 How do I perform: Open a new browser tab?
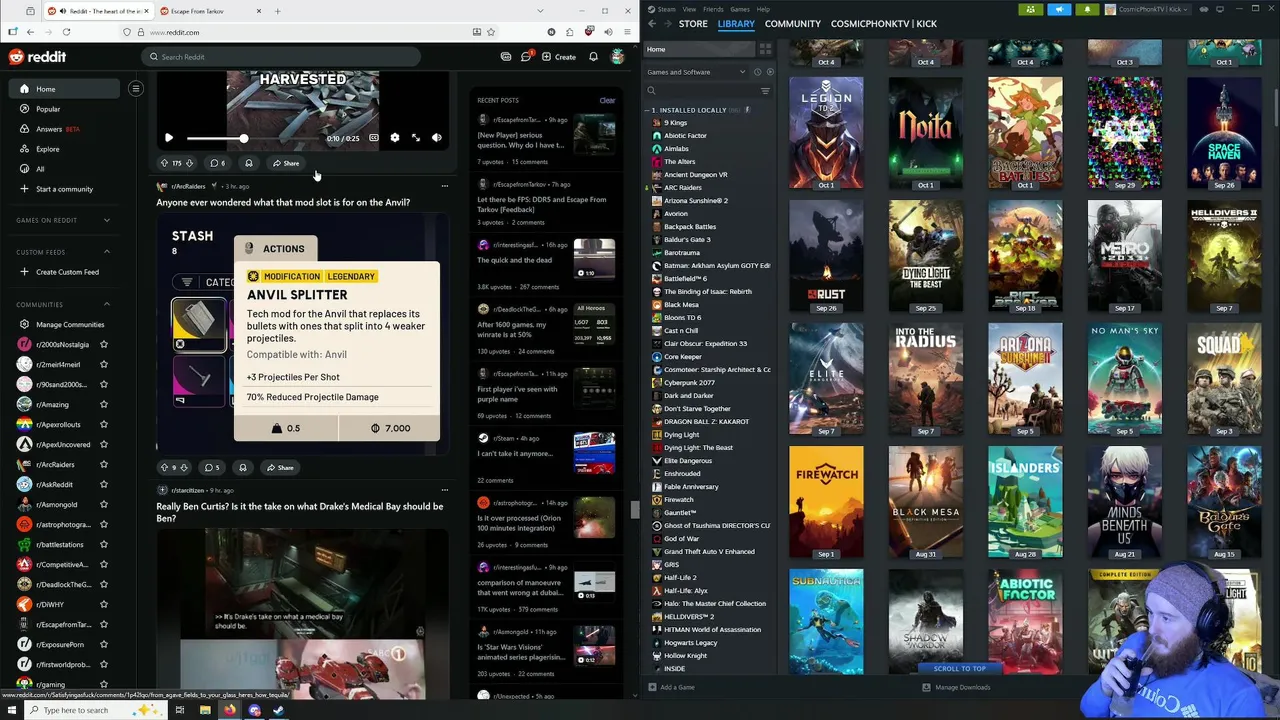[278, 11]
